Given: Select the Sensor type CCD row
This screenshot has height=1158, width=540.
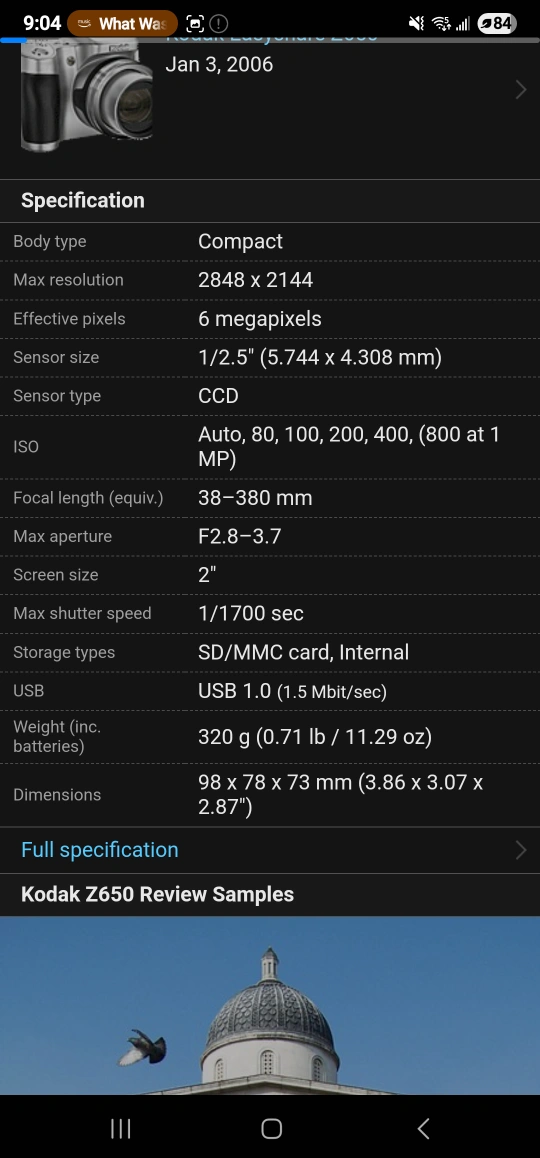Looking at the screenshot, I should (x=270, y=396).
